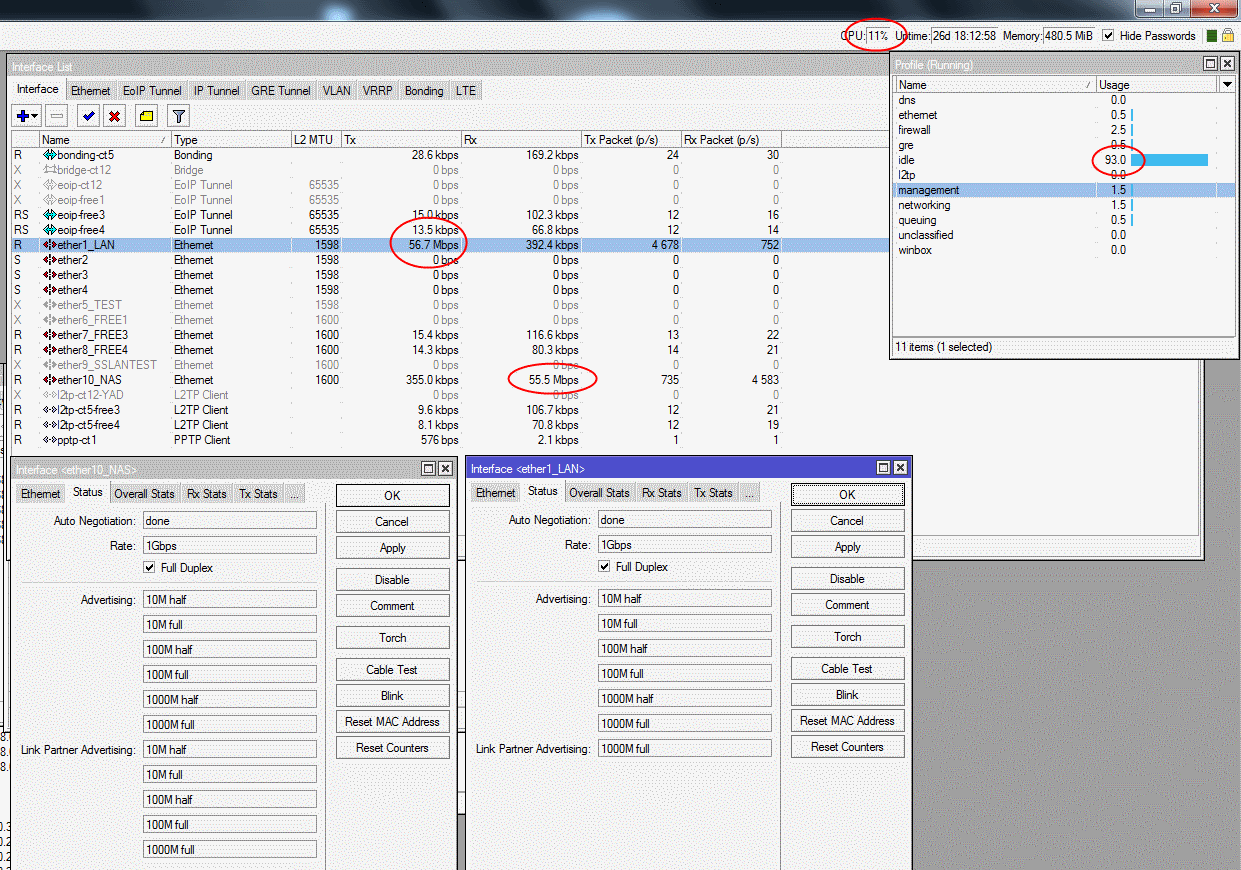This screenshot has width=1241, height=870.
Task: Sort by the Name column header
Action: (x=104, y=140)
